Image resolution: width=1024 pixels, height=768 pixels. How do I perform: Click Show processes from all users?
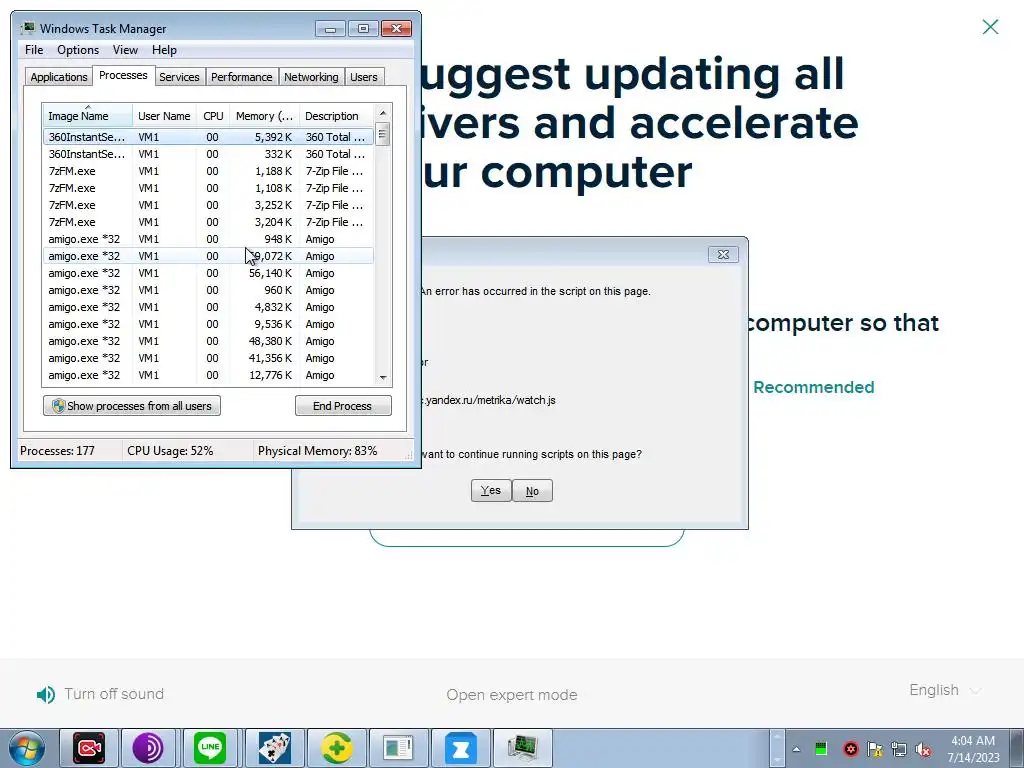pos(132,406)
